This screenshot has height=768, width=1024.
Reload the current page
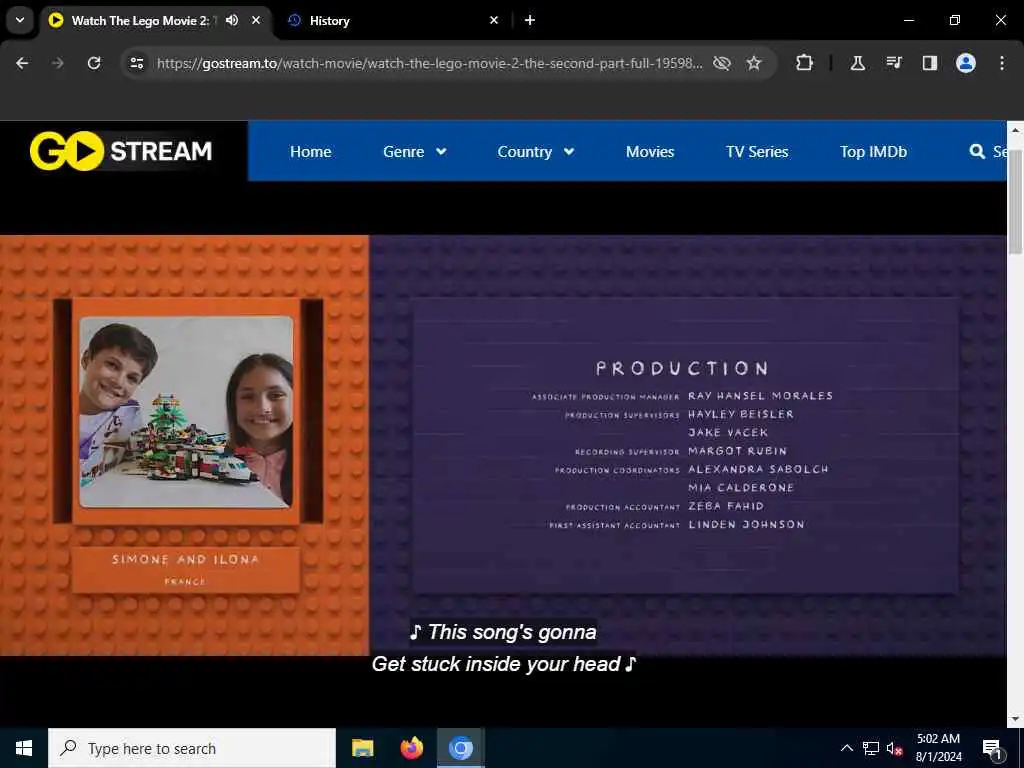(x=94, y=63)
